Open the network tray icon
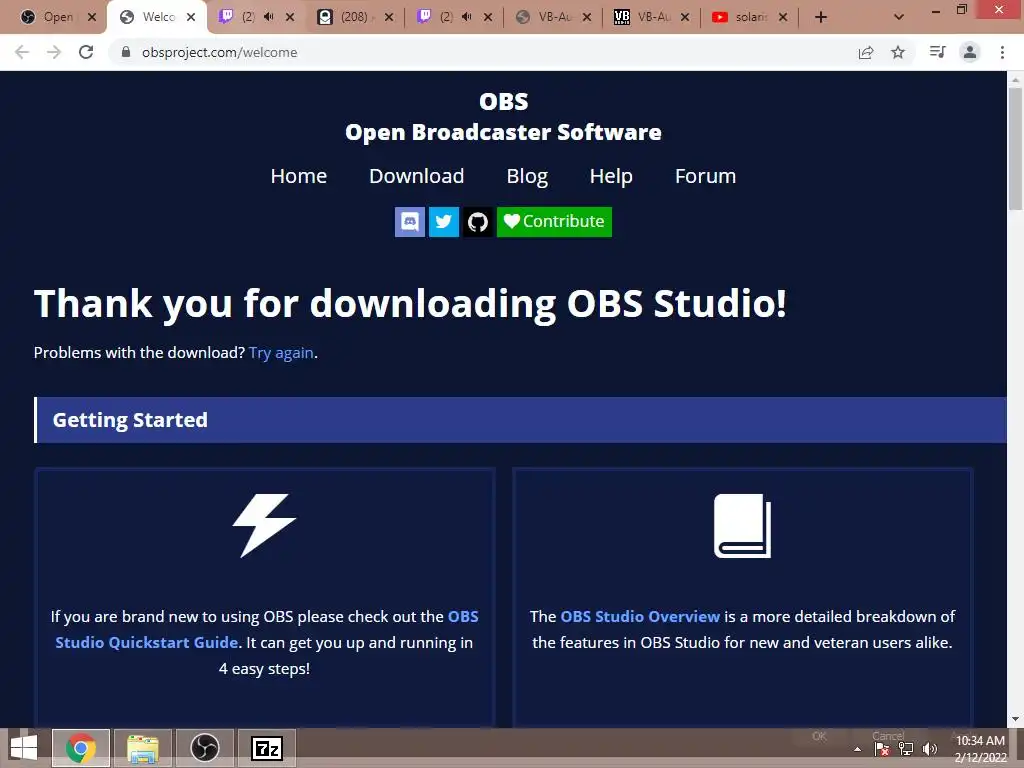This screenshot has width=1024, height=768. point(906,749)
